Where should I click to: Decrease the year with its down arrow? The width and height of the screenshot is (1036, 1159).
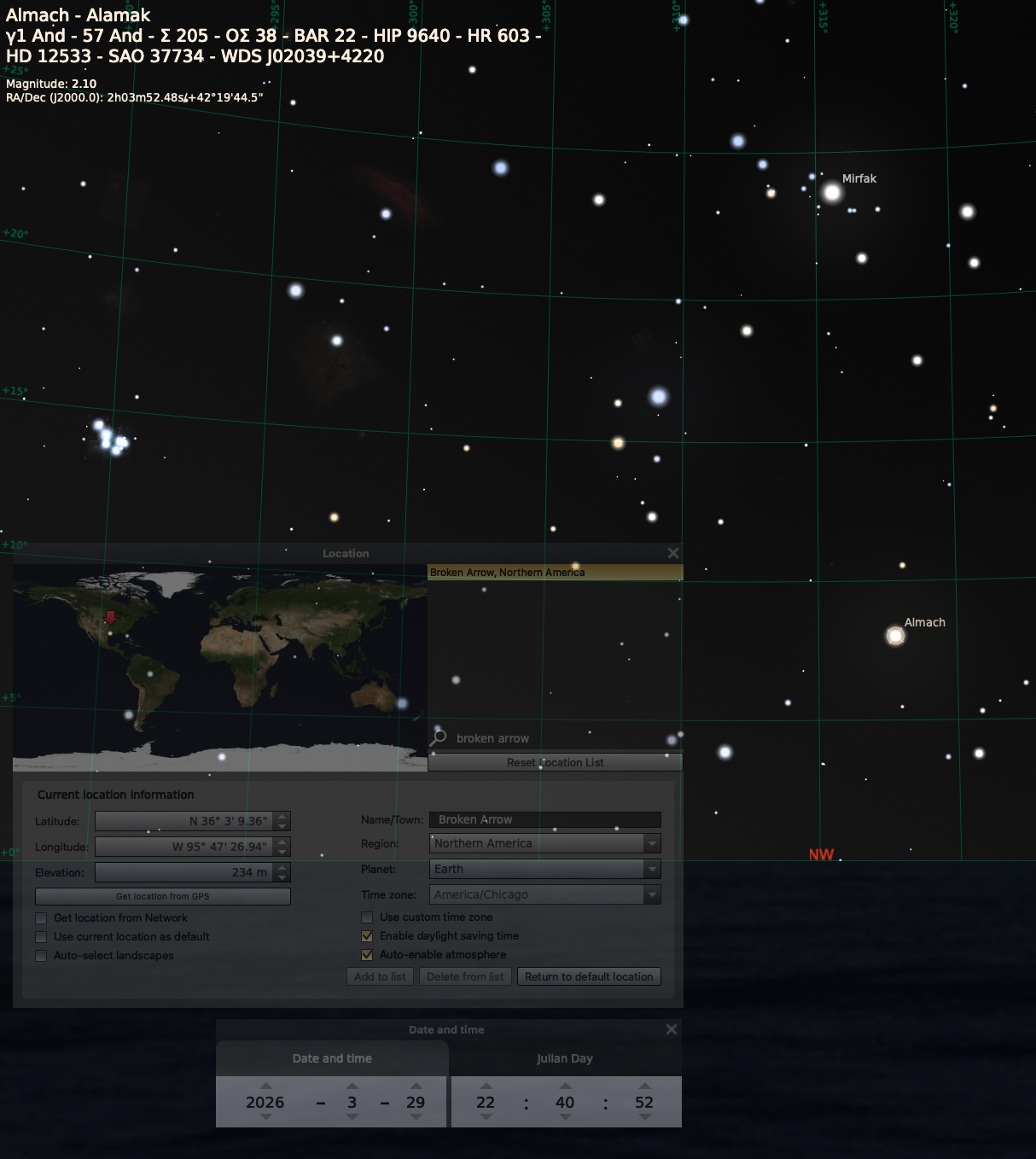tap(265, 1117)
